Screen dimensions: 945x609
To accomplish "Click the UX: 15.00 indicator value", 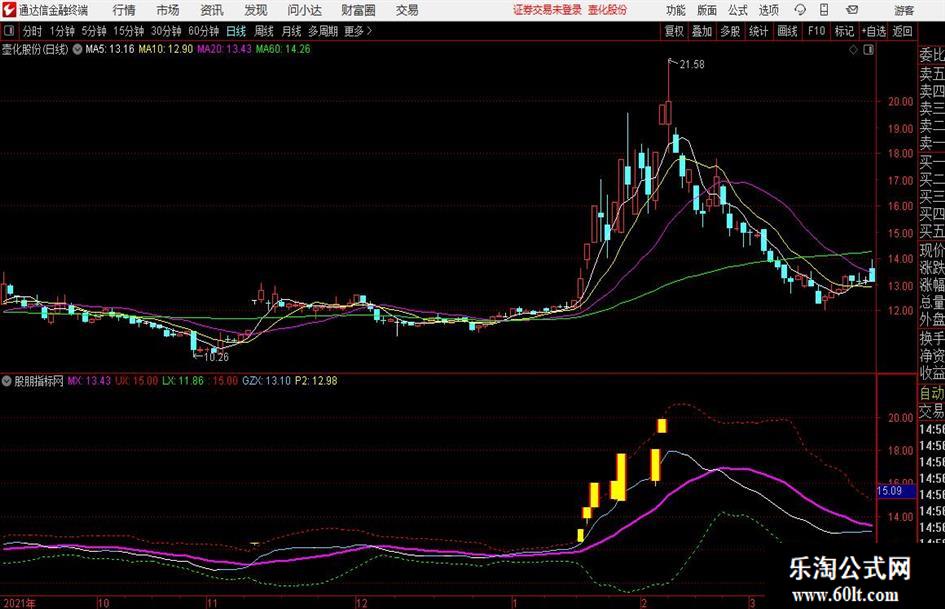I will point(136,381).
